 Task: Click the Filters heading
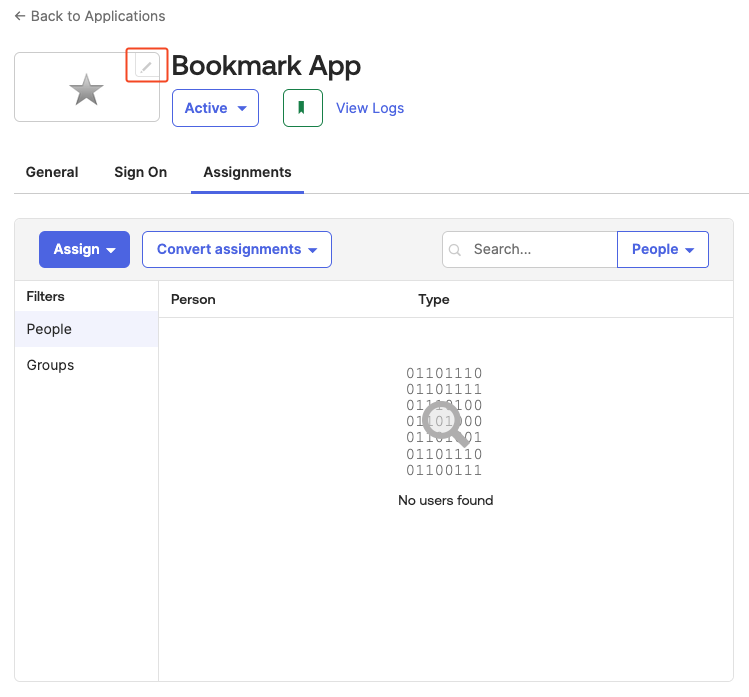coord(45,296)
